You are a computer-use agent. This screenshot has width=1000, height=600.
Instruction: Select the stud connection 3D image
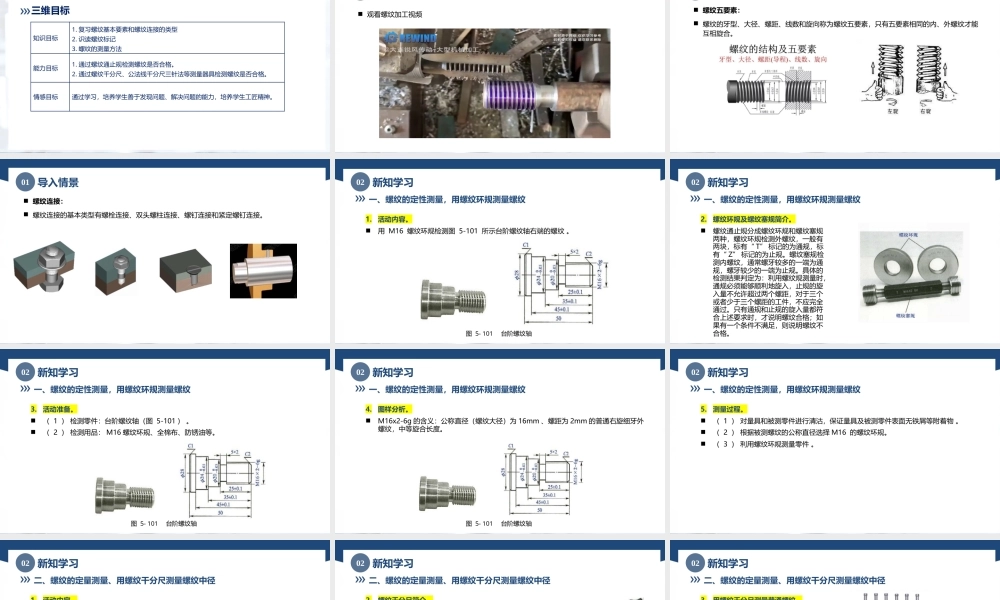[115, 271]
